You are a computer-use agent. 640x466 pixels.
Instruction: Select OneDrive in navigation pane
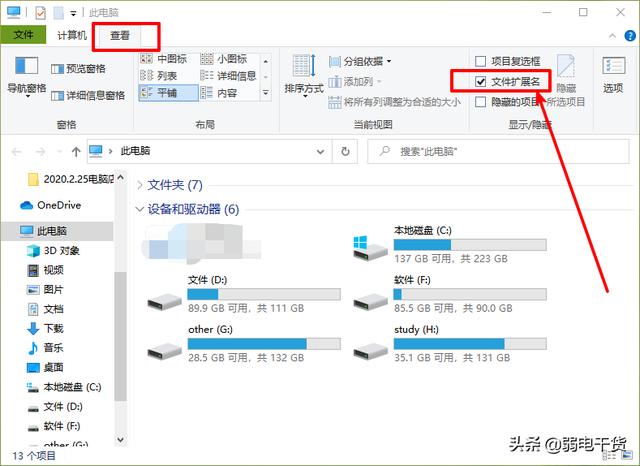(x=51, y=205)
